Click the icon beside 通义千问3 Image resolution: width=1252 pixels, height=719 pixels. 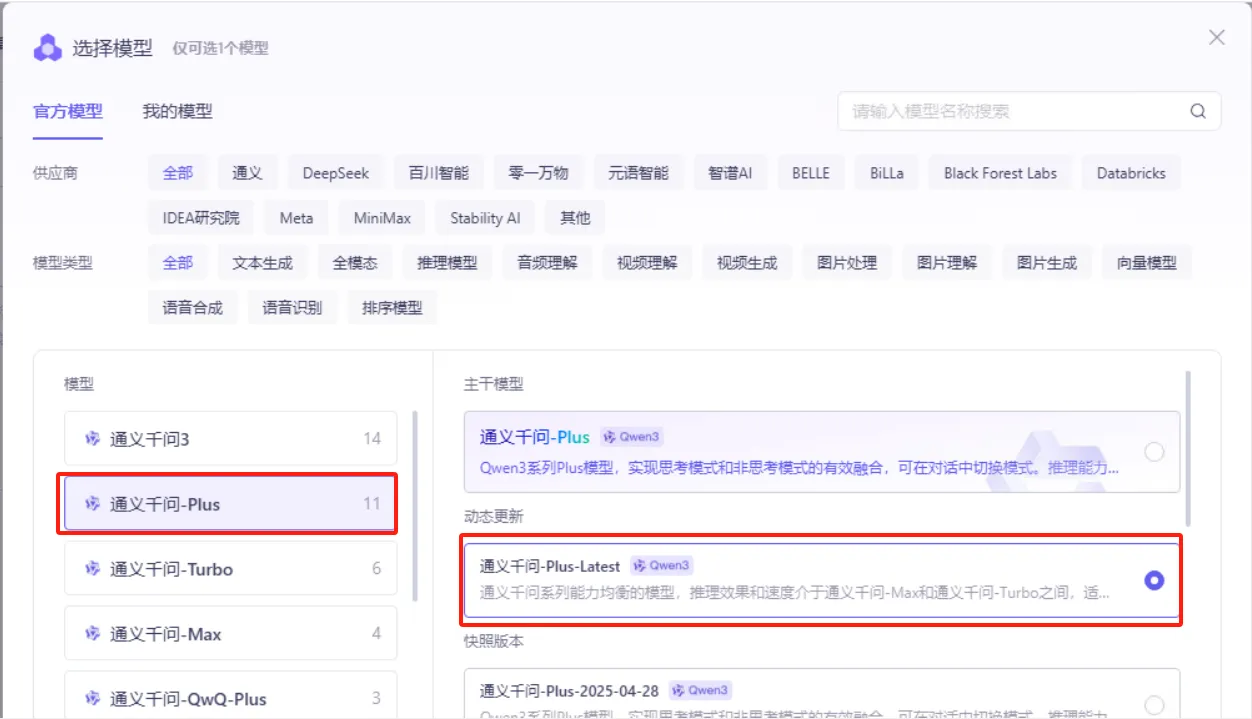pyautogui.click(x=93, y=438)
